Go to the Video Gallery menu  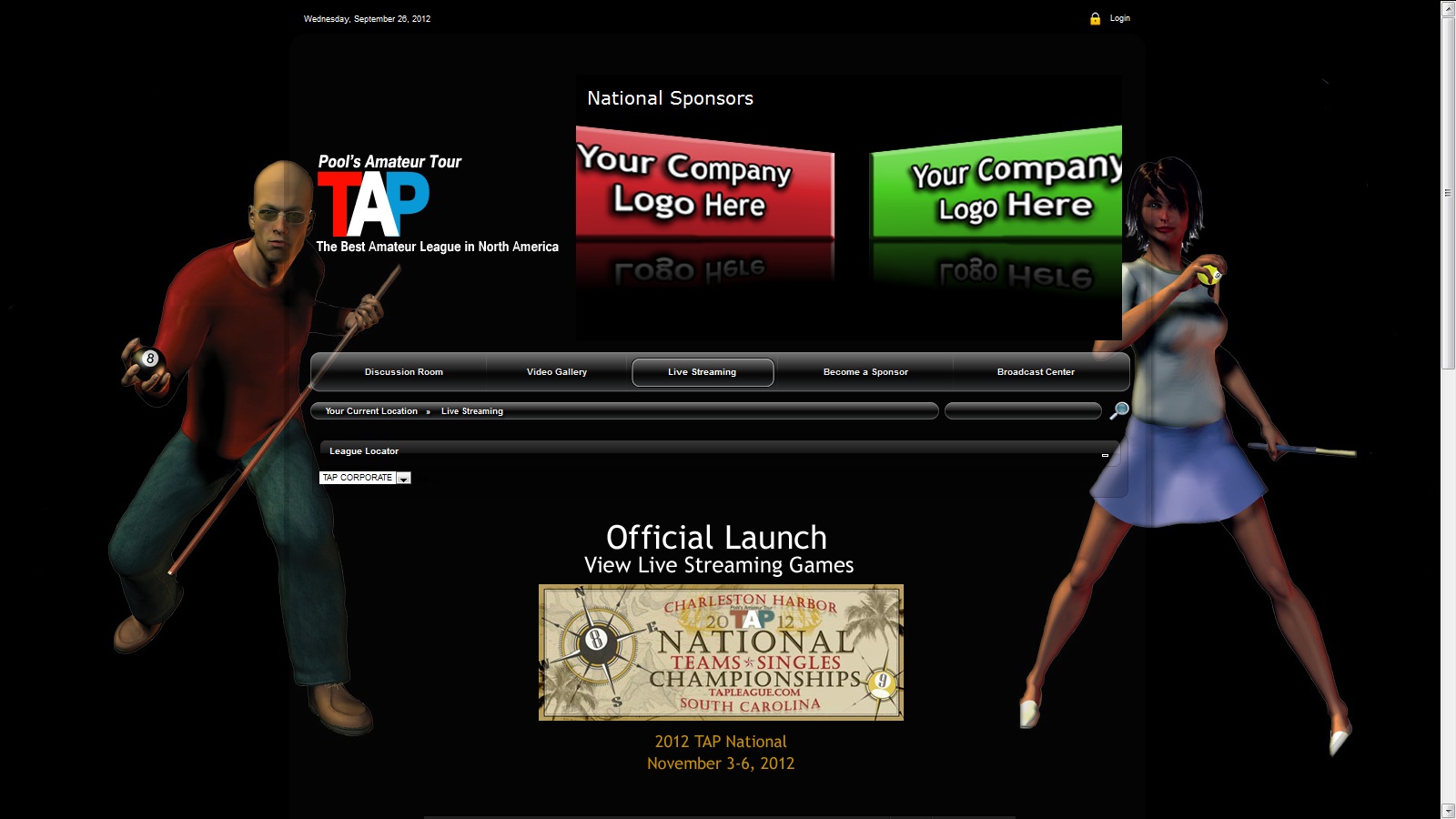557,372
